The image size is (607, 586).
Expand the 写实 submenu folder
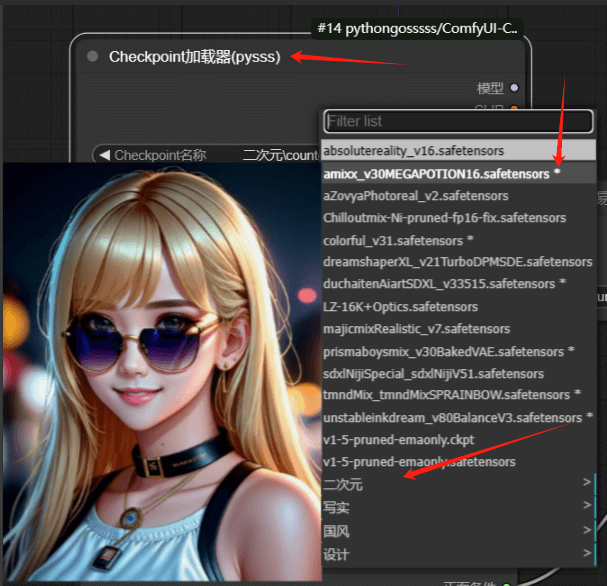point(458,507)
